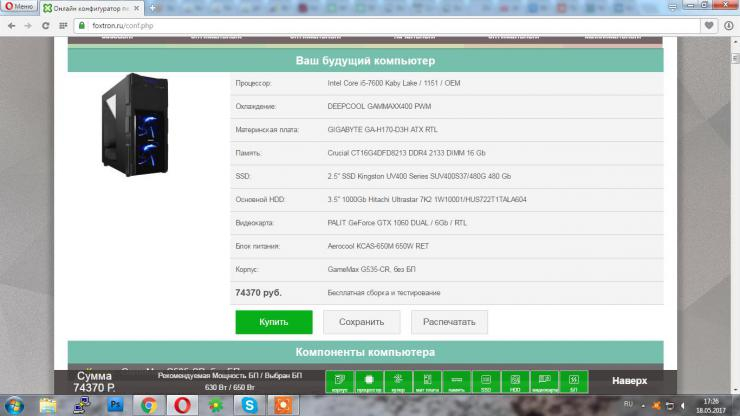Click the корпус (case) icon in bottom bar
740x416 pixels.
[x=339, y=381]
